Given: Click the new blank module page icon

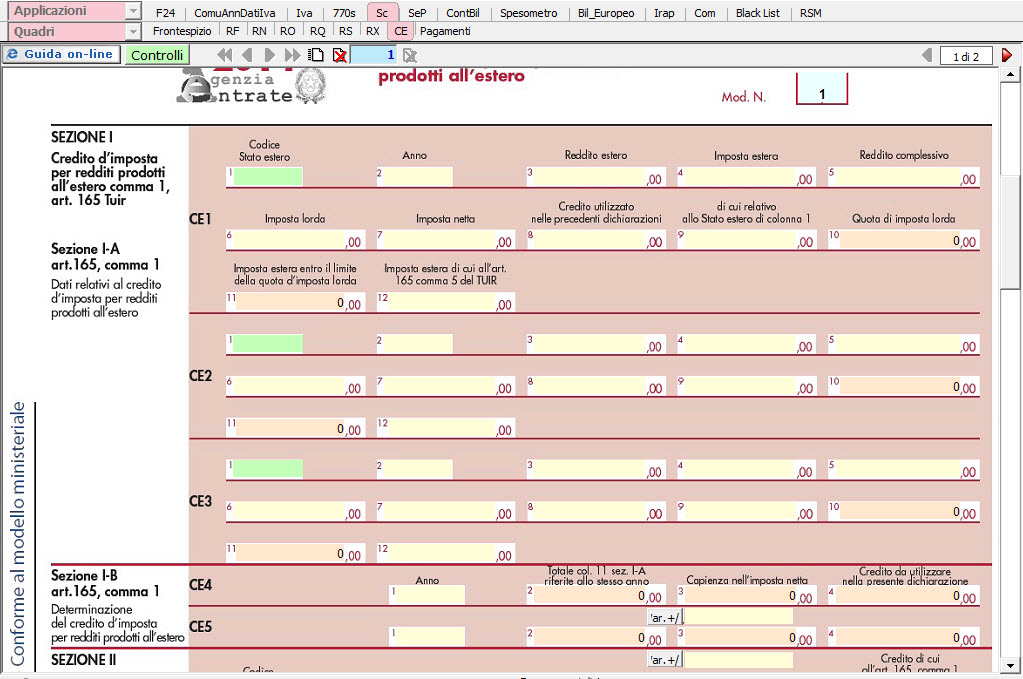Looking at the screenshot, I should [316, 55].
